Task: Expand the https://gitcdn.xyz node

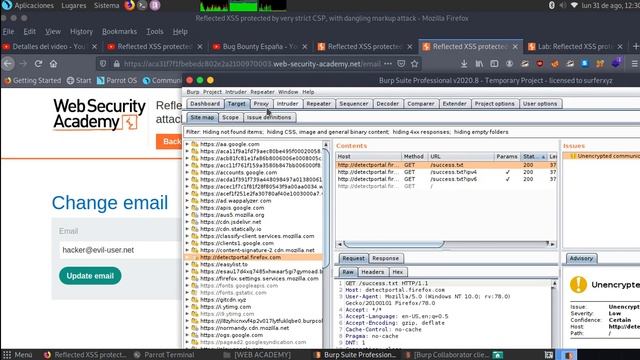Action: tap(187, 300)
